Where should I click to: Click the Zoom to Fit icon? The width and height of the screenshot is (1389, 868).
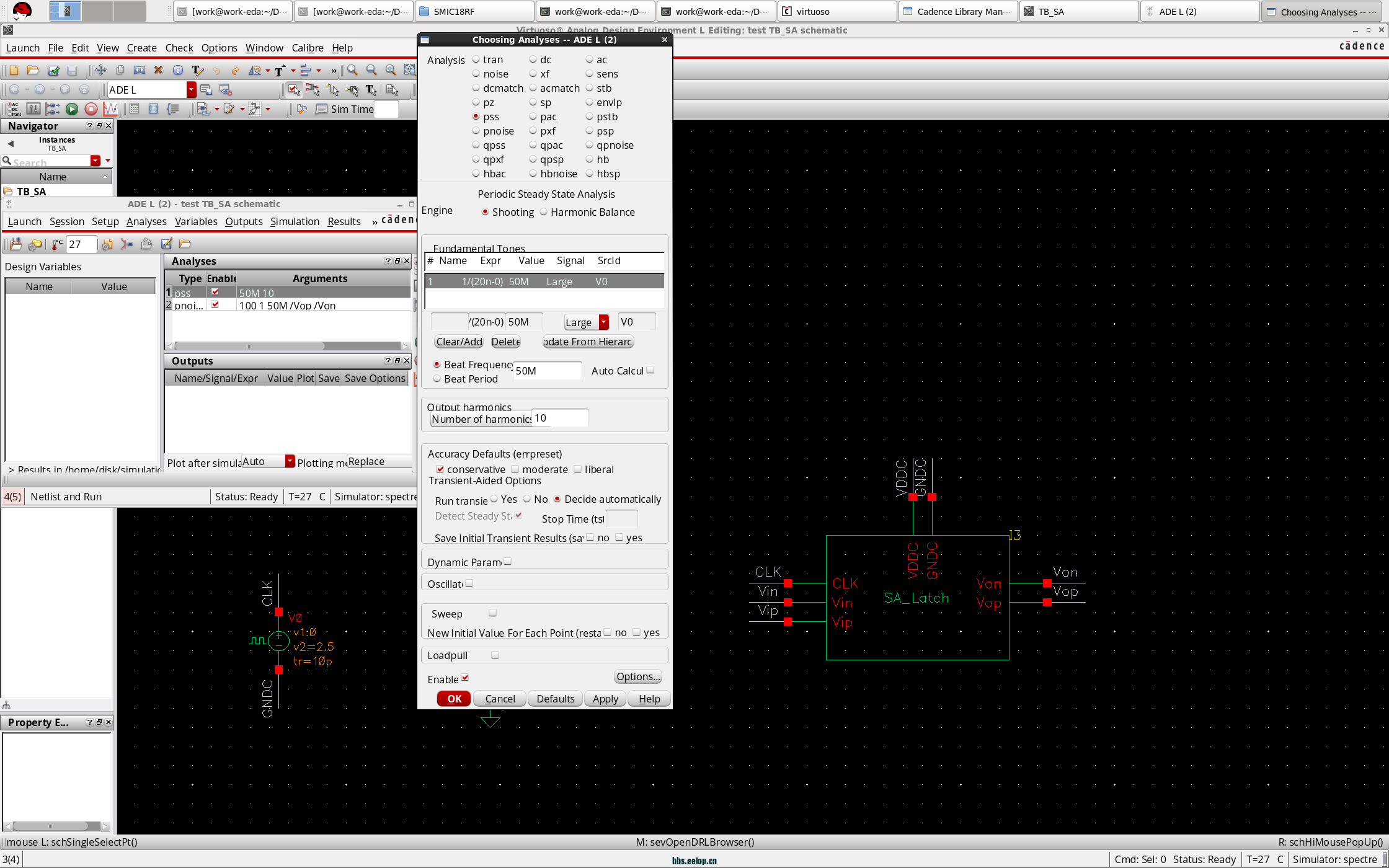coord(391,70)
